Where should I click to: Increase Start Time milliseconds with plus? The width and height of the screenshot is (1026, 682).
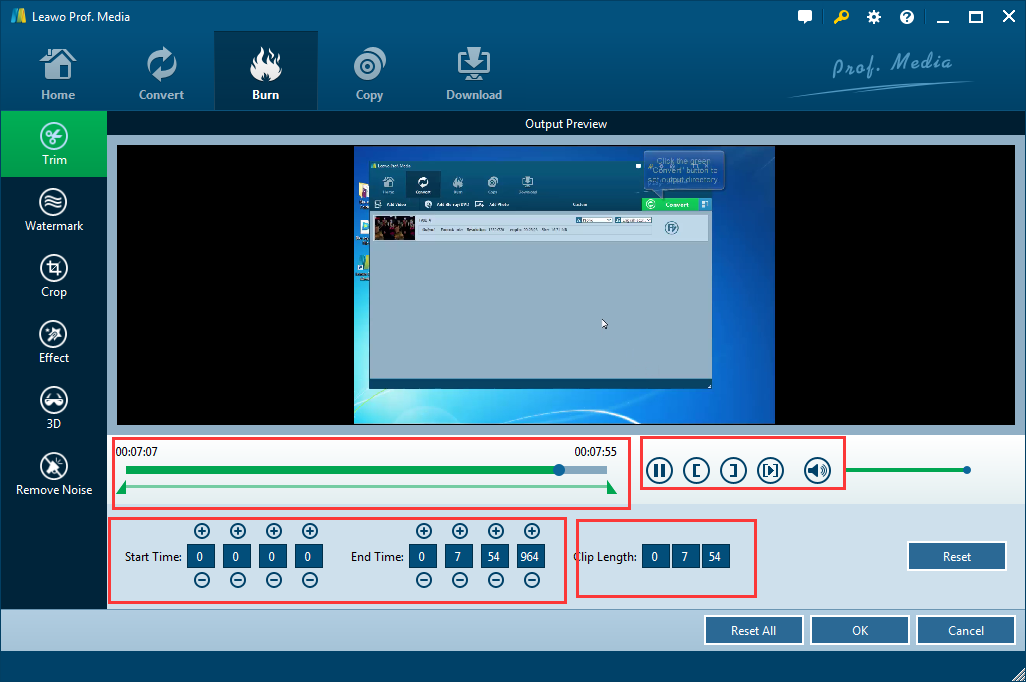[x=310, y=531]
